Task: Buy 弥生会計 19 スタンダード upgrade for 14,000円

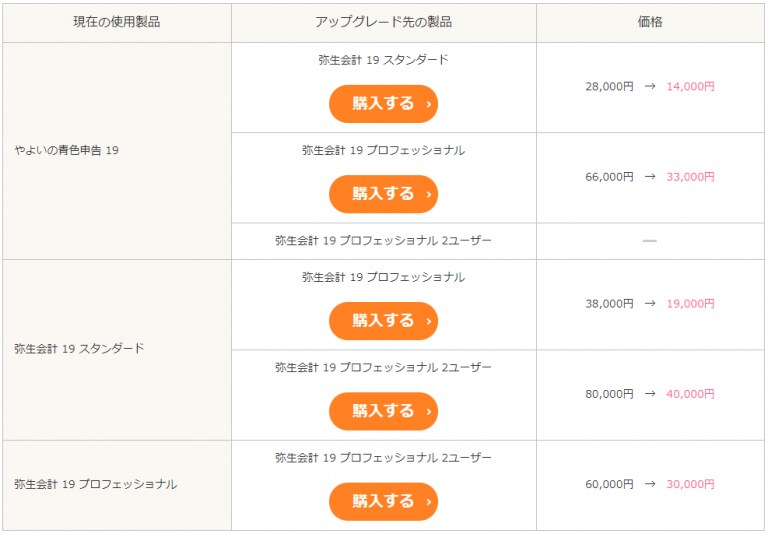Action: coord(383,104)
